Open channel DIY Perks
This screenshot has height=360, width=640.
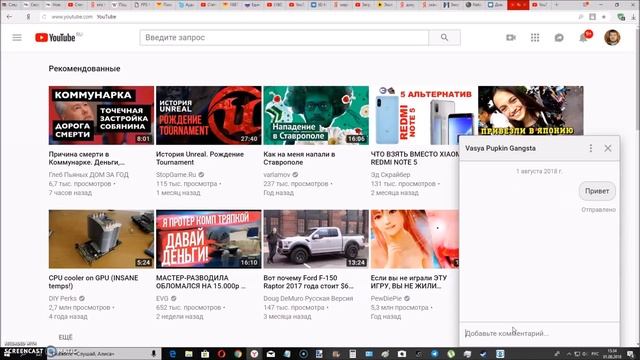tap(62, 298)
